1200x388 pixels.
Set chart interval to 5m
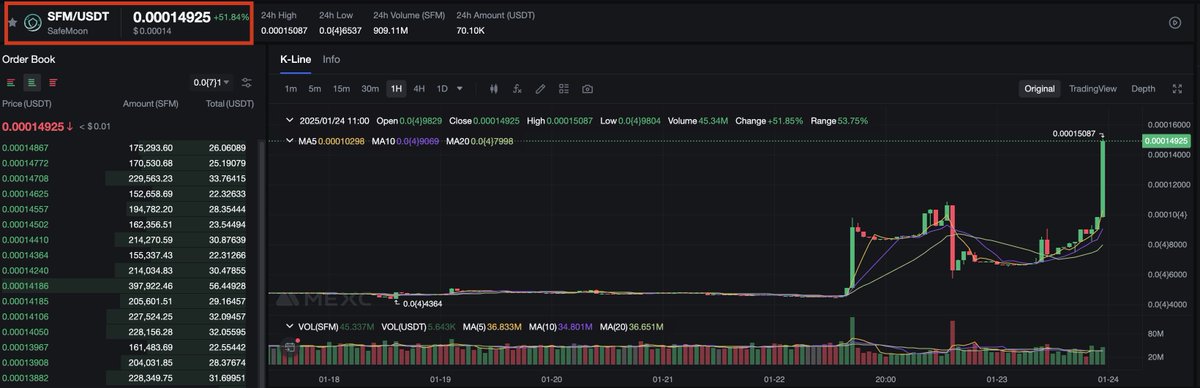click(x=315, y=89)
